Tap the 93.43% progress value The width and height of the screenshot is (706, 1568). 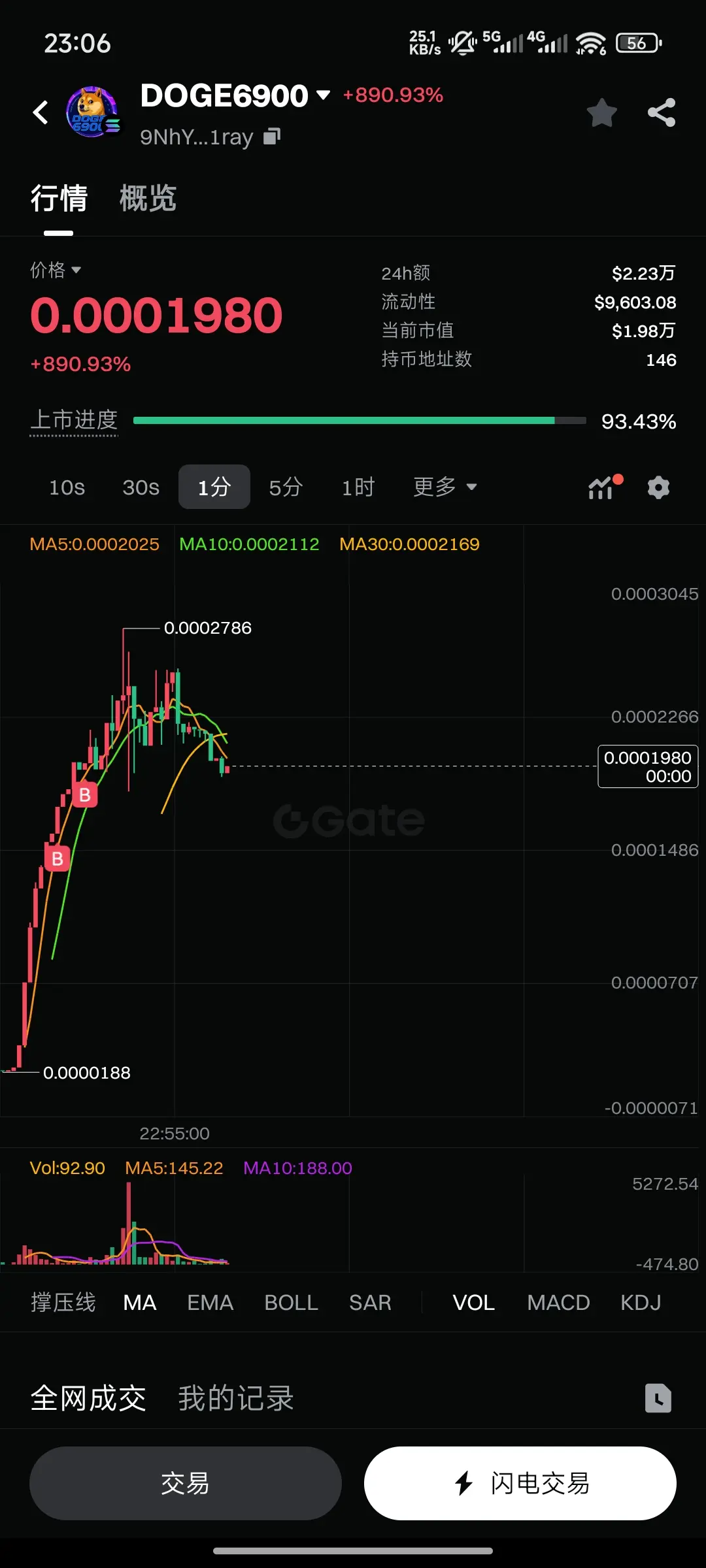(x=639, y=421)
